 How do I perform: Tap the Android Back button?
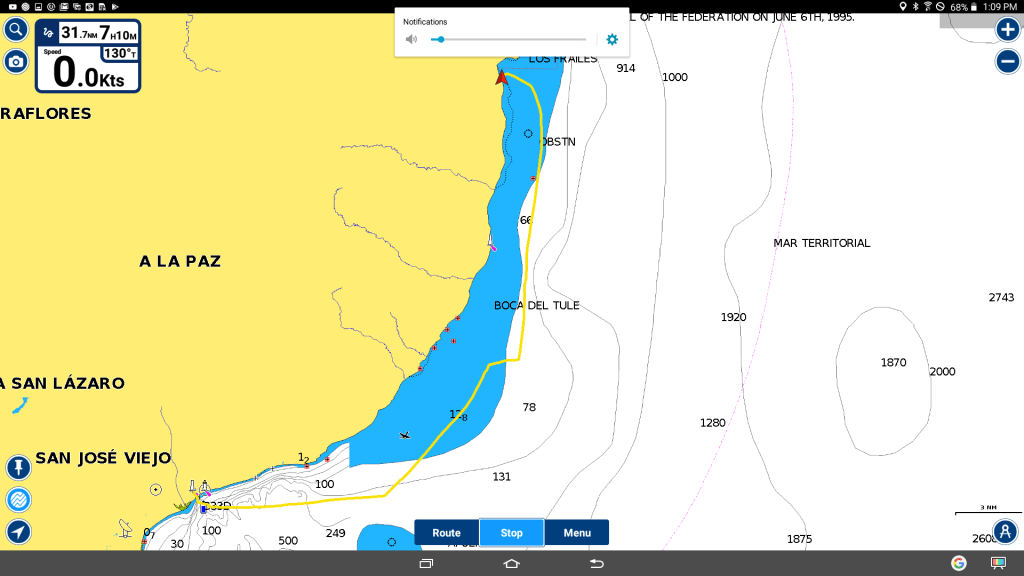coord(597,564)
